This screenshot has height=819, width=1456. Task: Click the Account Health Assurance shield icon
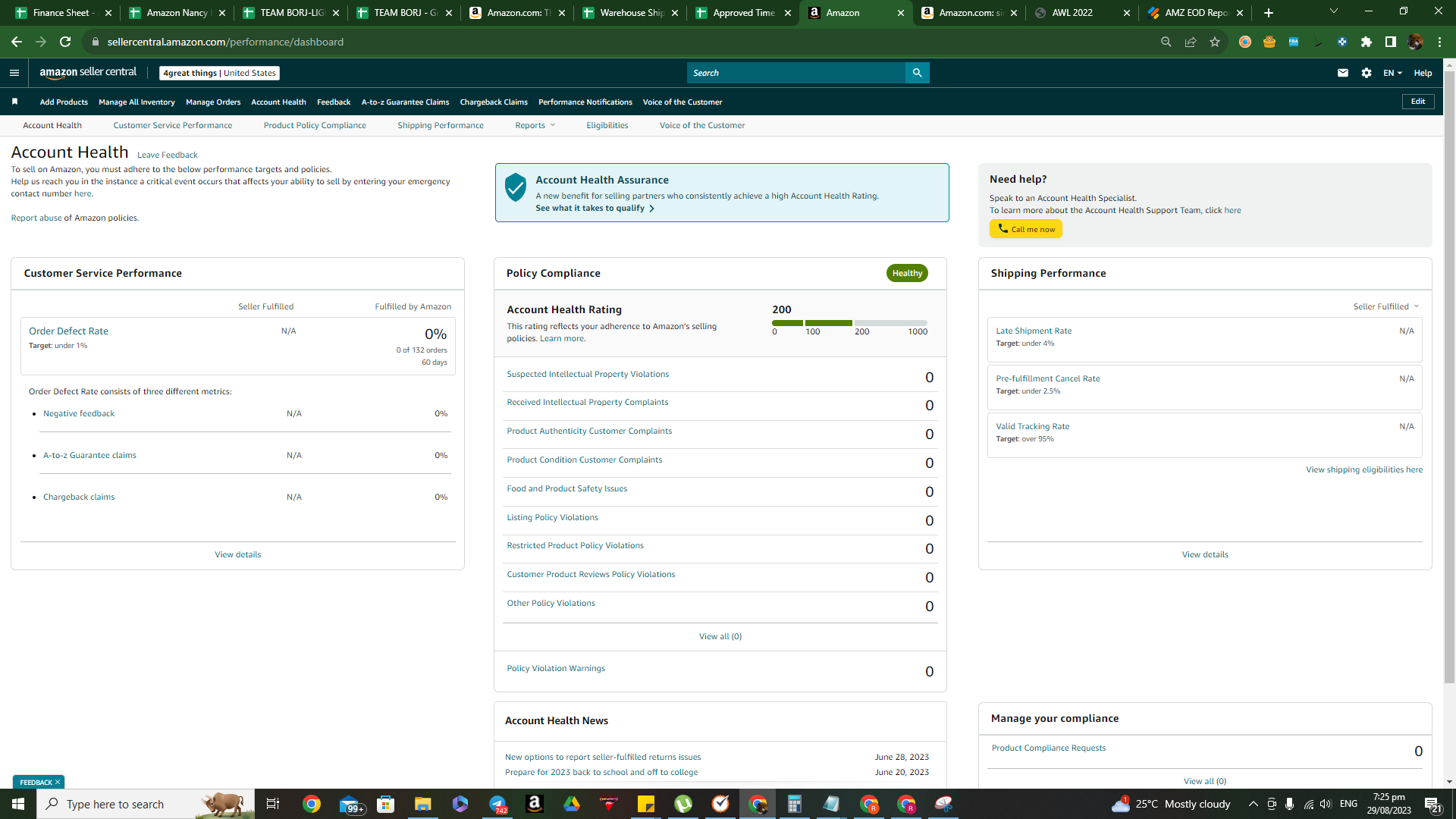point(516,187)
